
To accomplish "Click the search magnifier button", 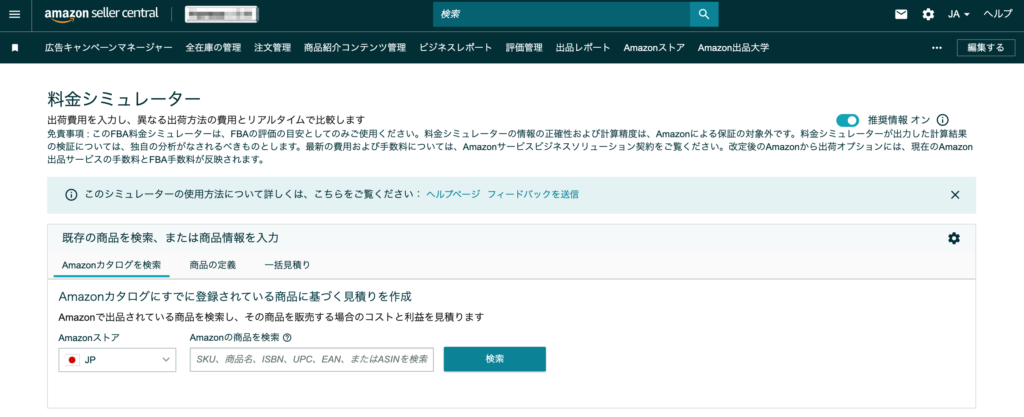I will click(x=703, y=14).
